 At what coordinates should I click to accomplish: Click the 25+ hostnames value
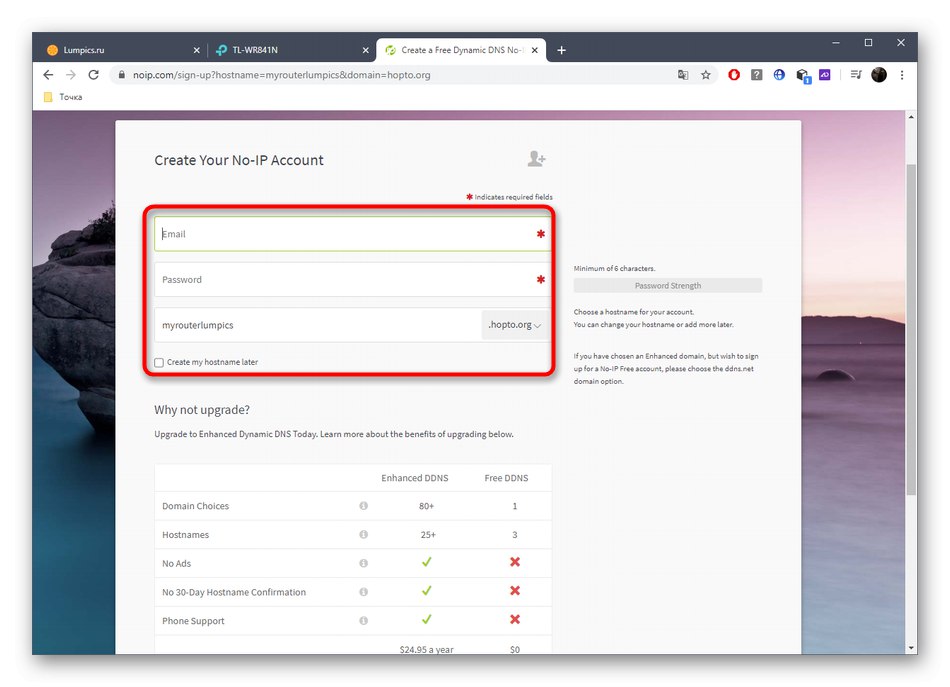coord(428,535)
